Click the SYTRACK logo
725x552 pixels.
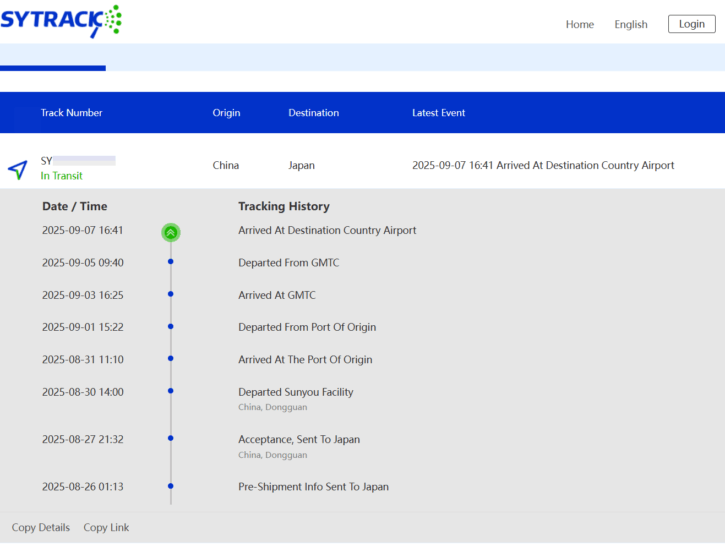60,21
